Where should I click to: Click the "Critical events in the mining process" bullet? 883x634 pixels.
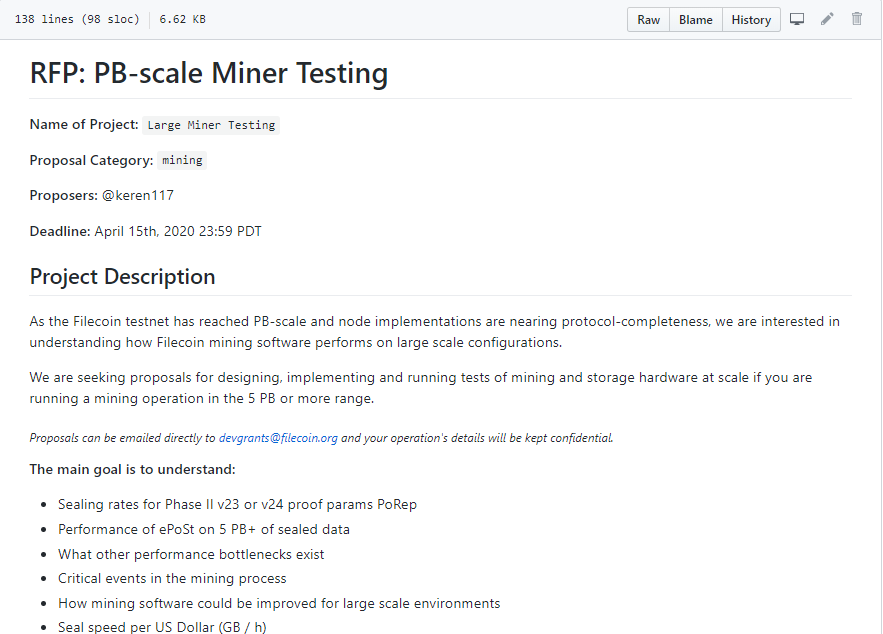[x=172, y=579]
